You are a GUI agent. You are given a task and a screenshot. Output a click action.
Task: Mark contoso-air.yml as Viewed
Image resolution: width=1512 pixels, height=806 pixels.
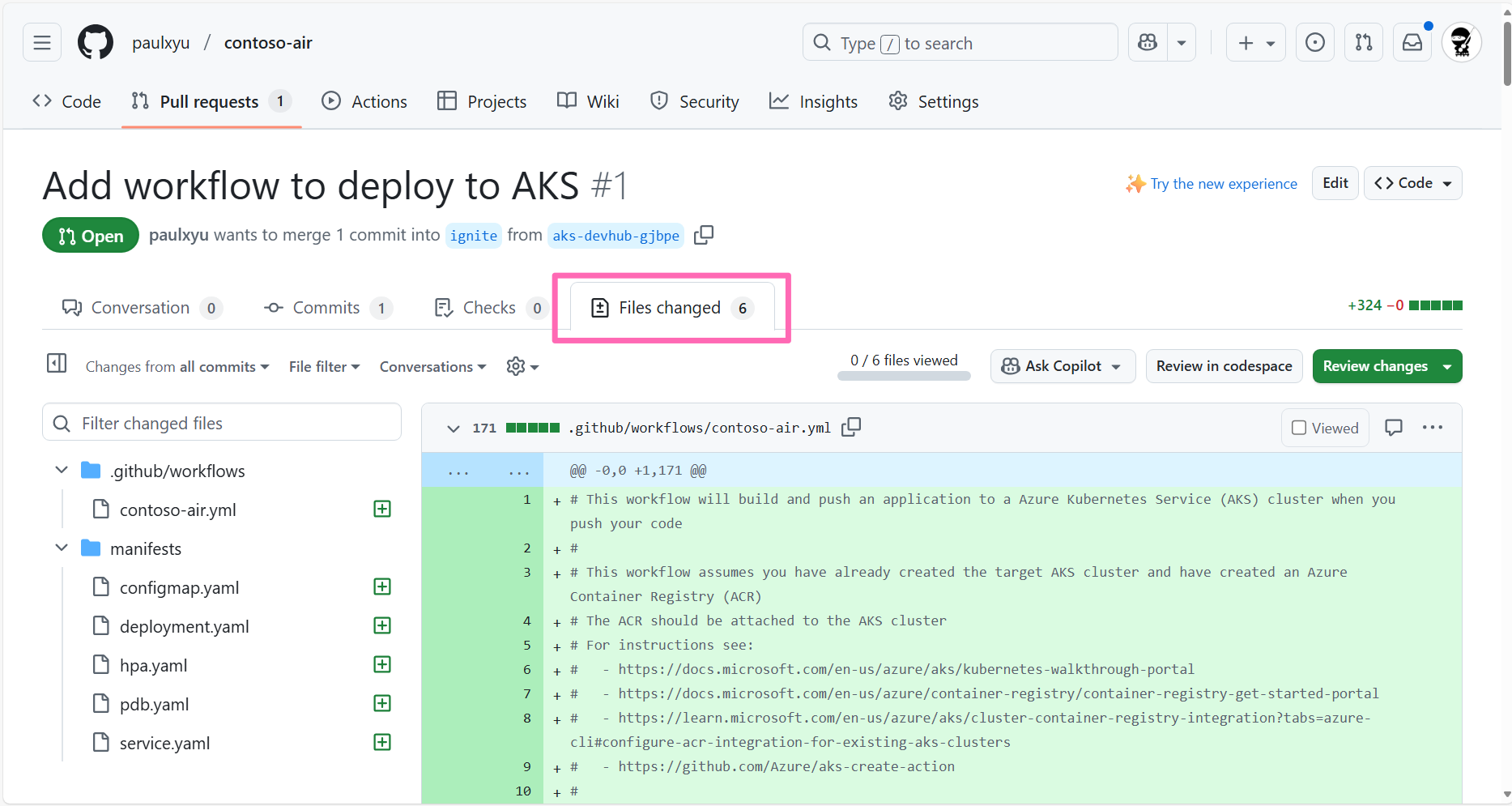[x=1323, y=428]
